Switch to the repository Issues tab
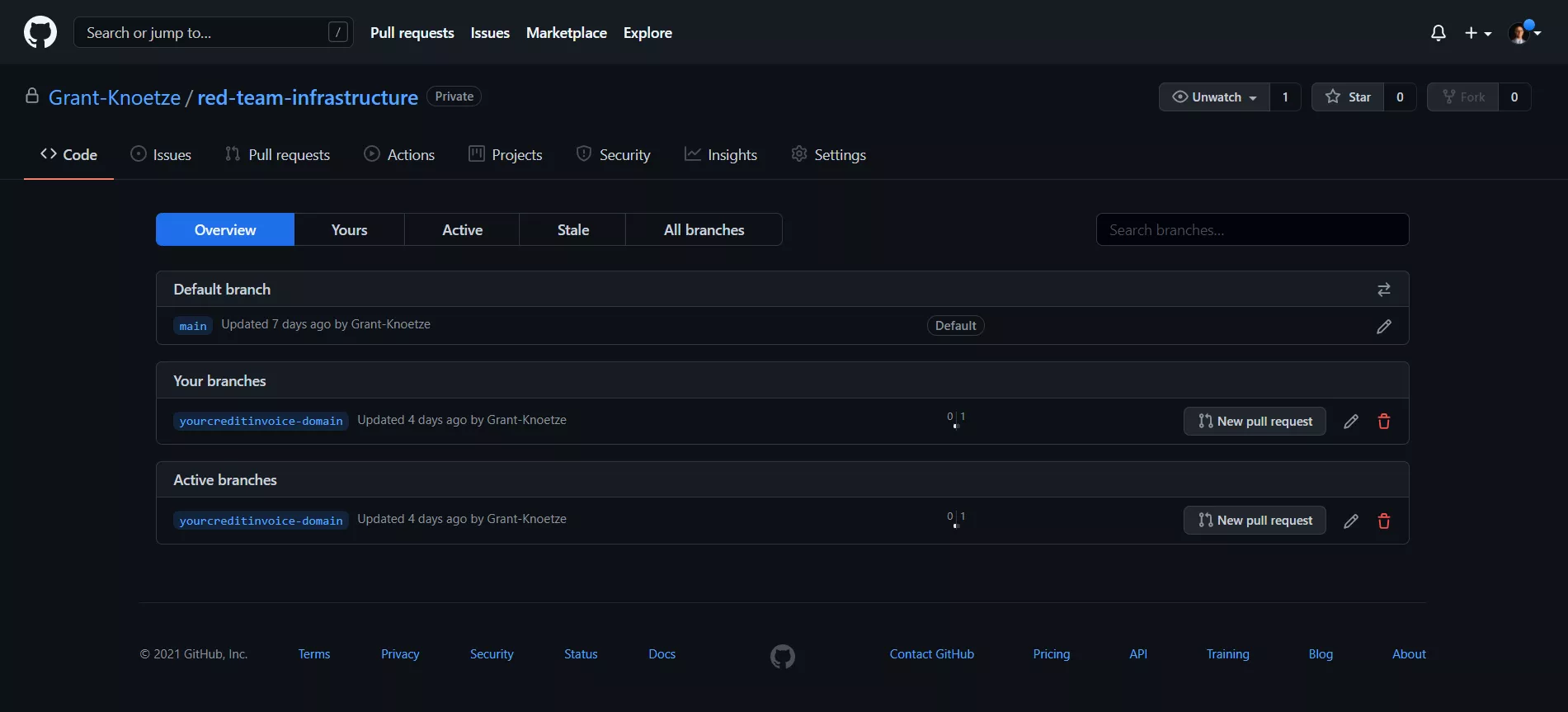Viewport: 1568px width, 712px height. click(161, 154)
